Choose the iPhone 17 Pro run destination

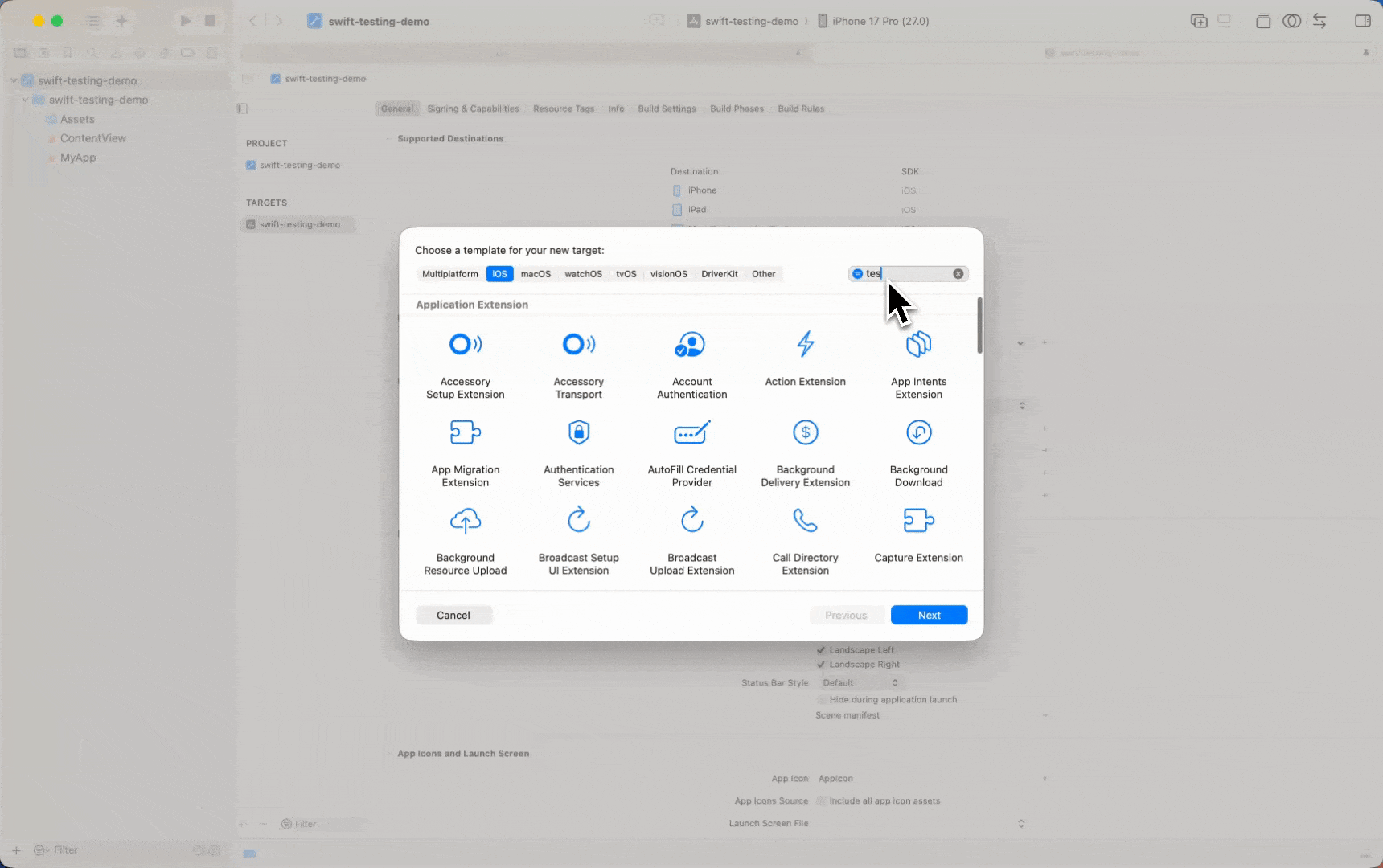[x=873, y=21]
